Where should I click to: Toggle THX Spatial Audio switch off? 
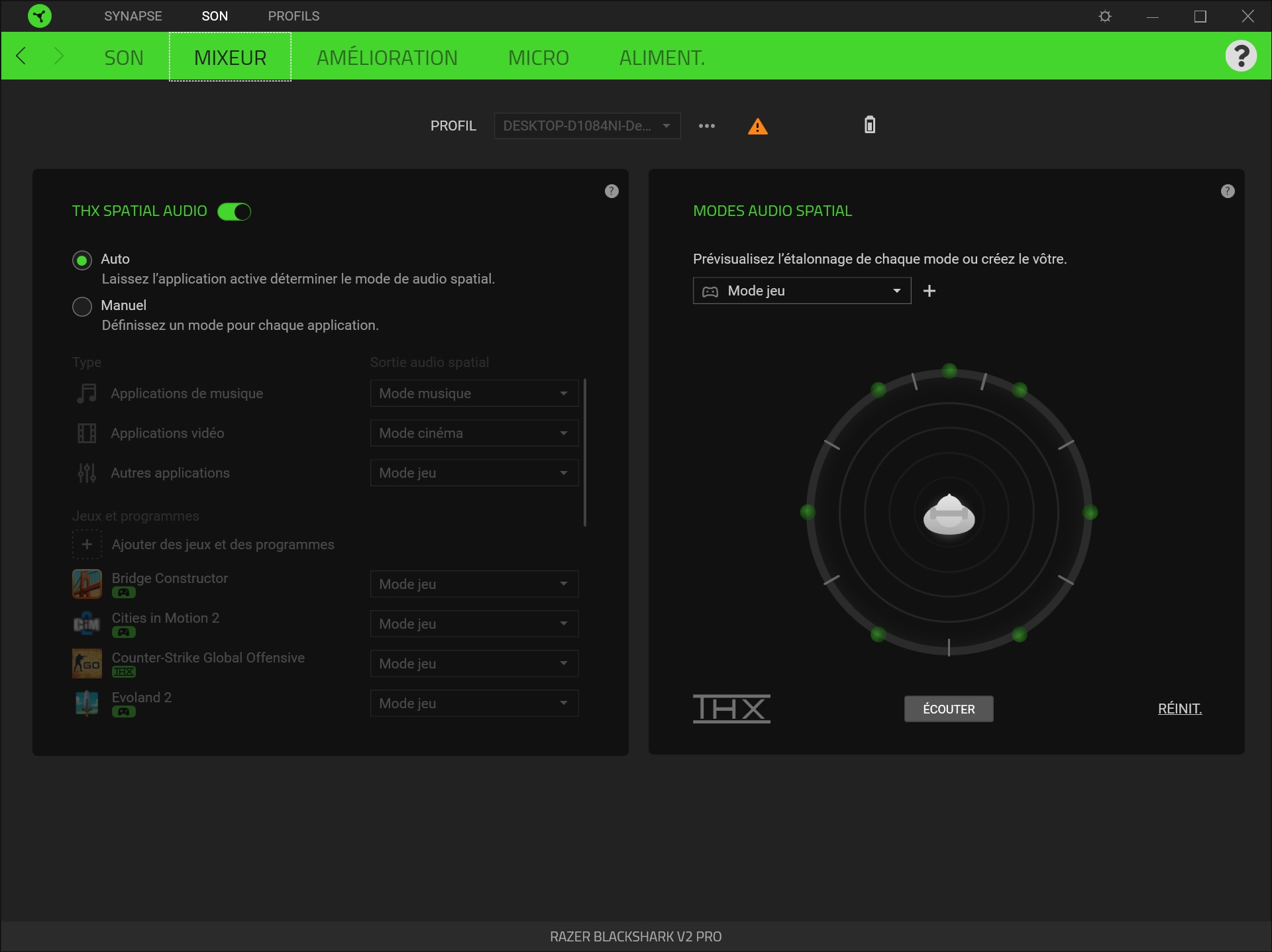coord(234,211)
